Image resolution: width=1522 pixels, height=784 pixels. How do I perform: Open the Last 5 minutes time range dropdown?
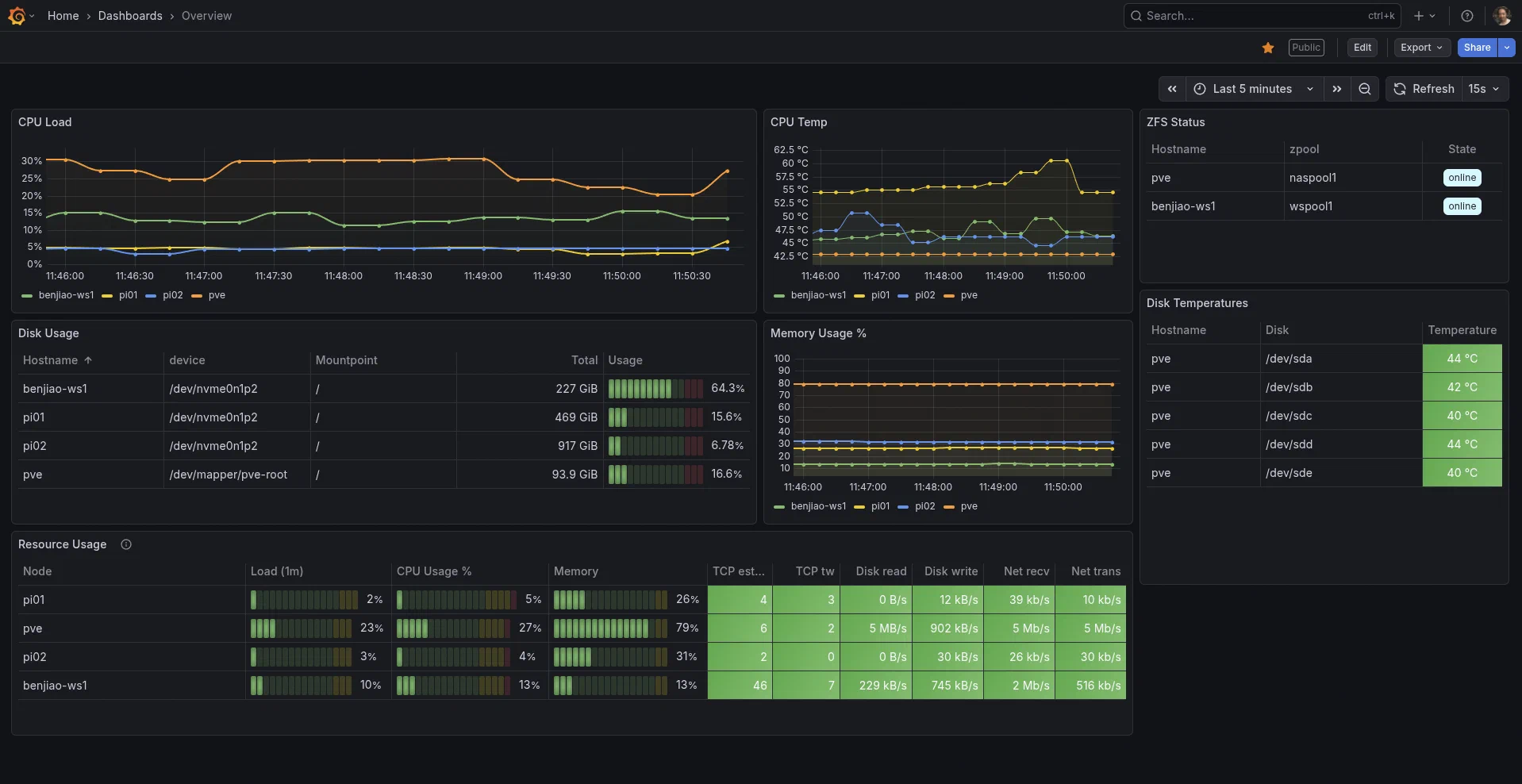(x=1252, y=88)
